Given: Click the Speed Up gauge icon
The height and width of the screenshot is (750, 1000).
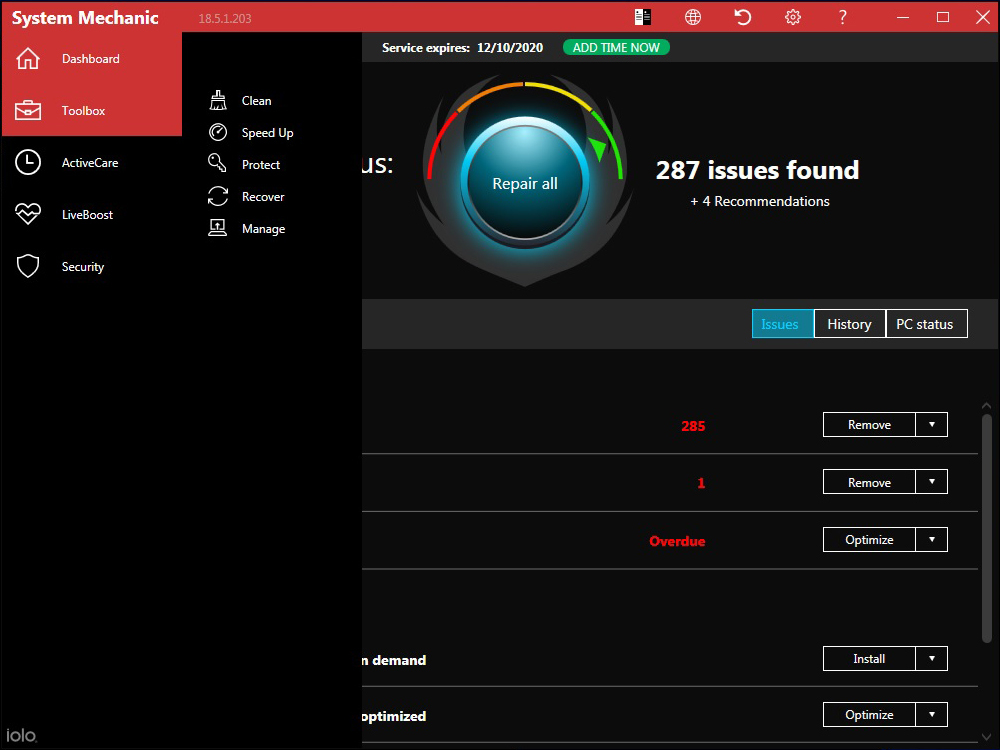Looking at the screenshot, I should click(218, 132).
